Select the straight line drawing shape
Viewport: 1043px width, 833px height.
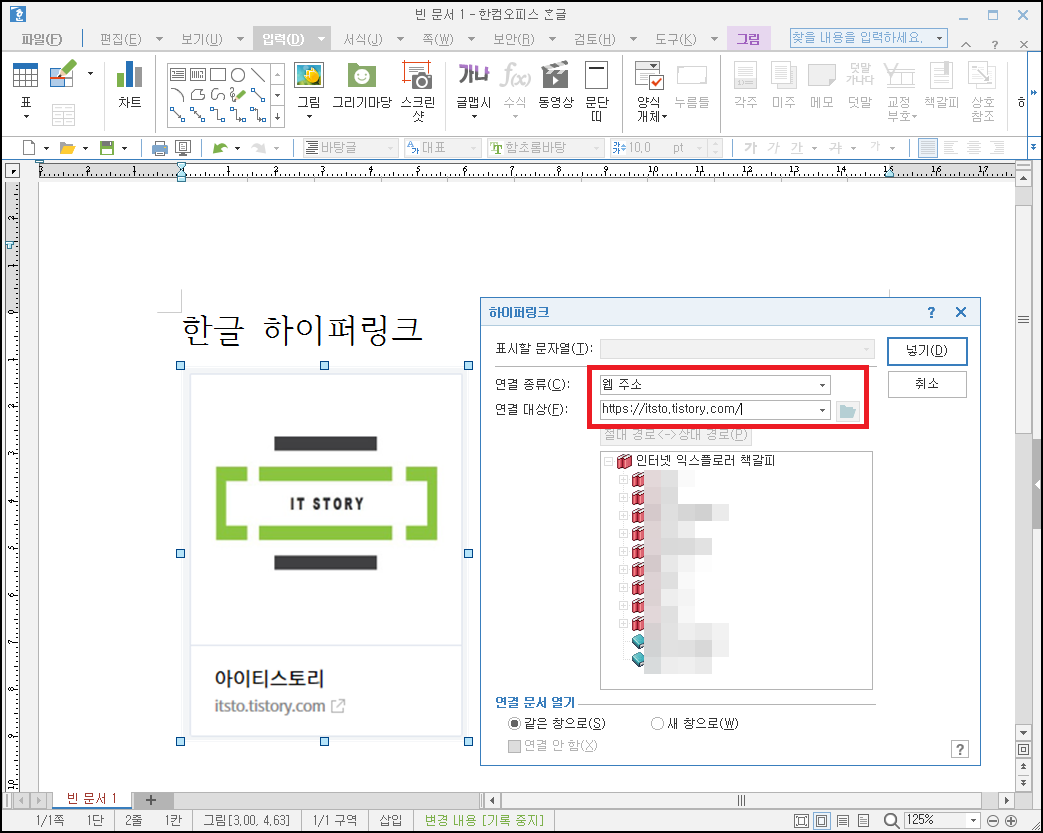point(258,75)
